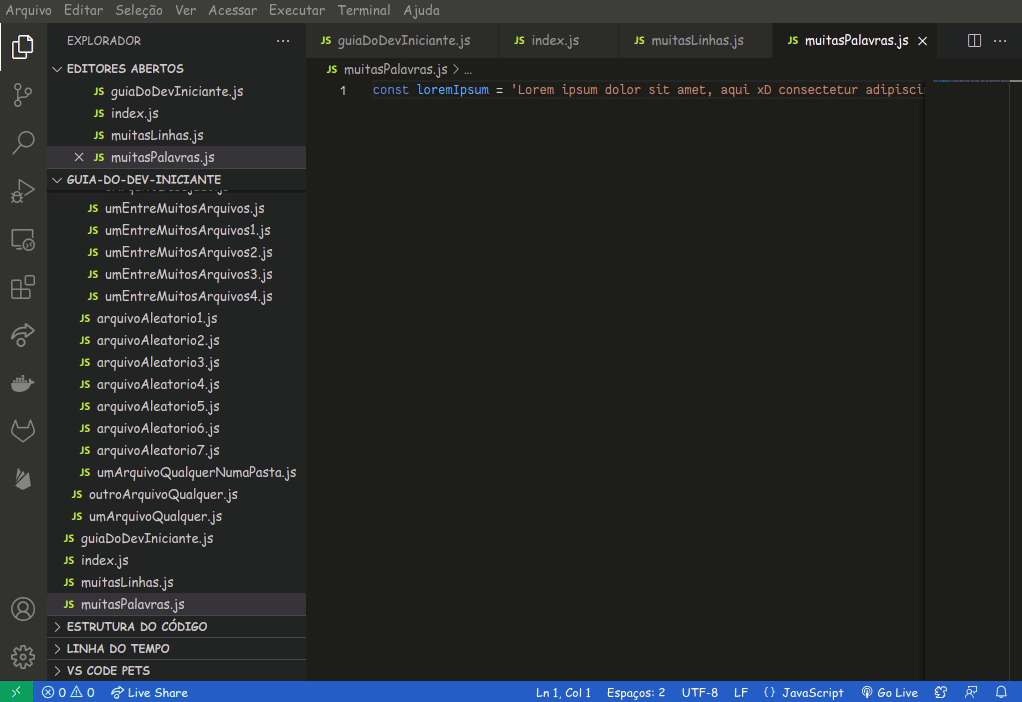Open Run and Debug view

[23, 191]
